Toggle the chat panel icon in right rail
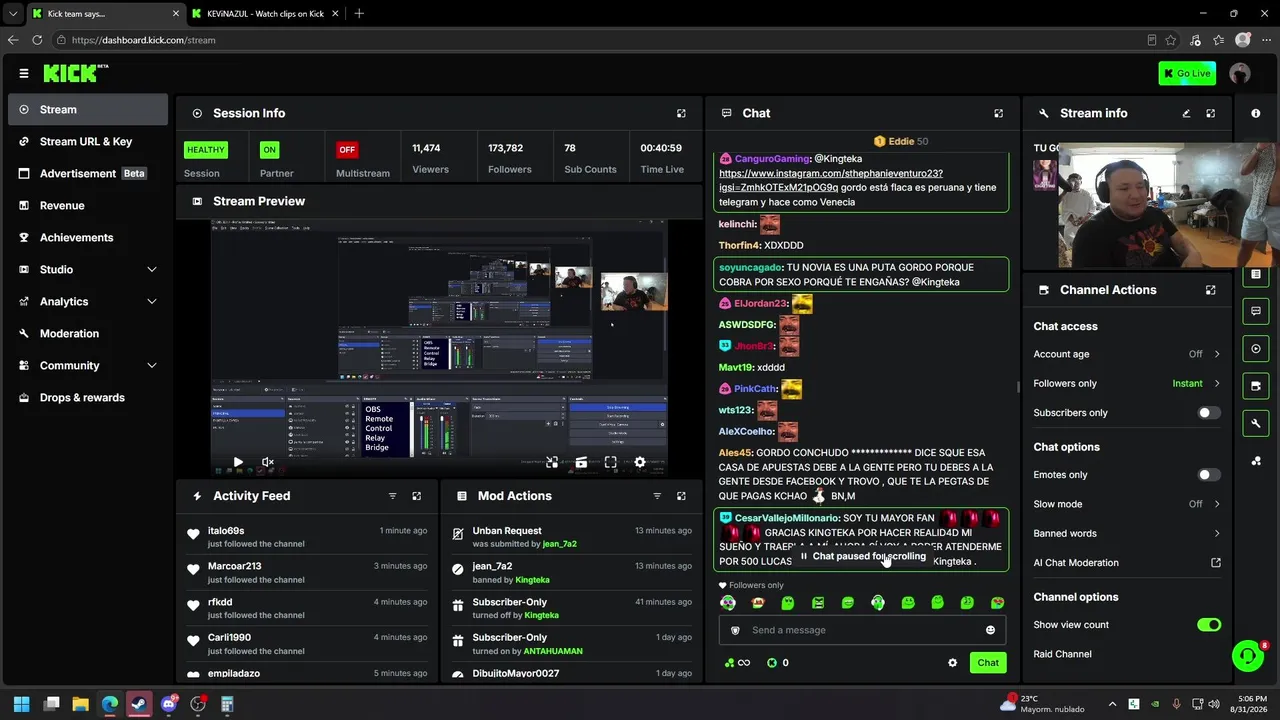Viewport: 1280px width, 720px height. click(x=1256, y=312)
